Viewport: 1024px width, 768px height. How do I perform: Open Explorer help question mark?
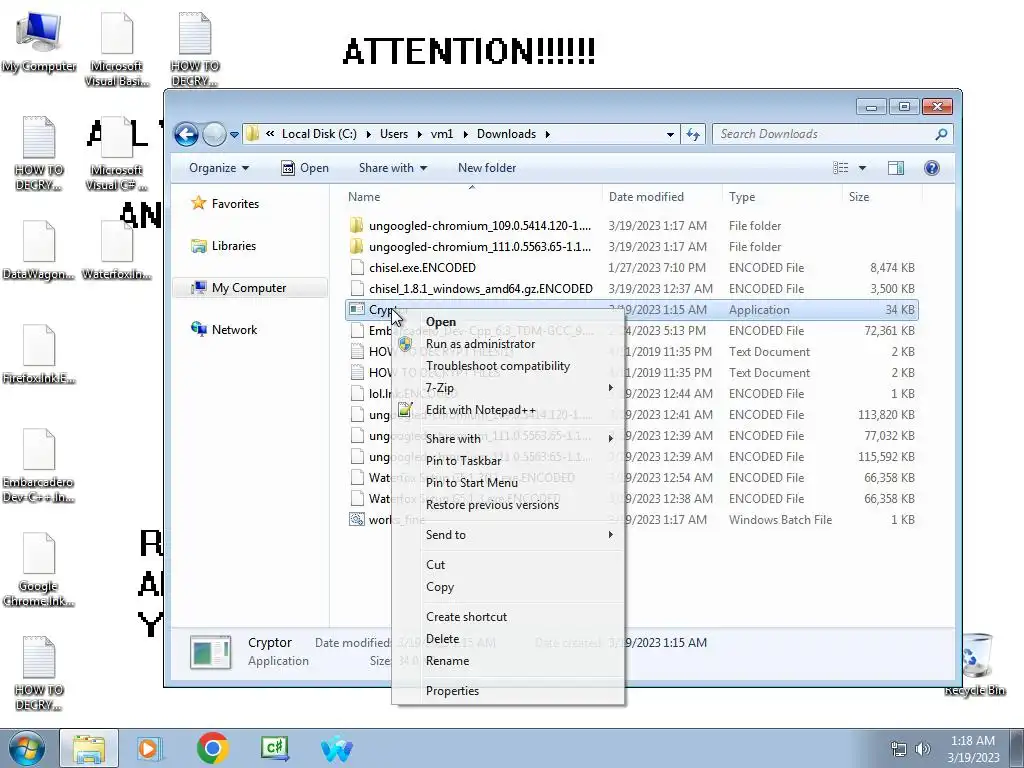pyautogui.click(x=932, y=168)
